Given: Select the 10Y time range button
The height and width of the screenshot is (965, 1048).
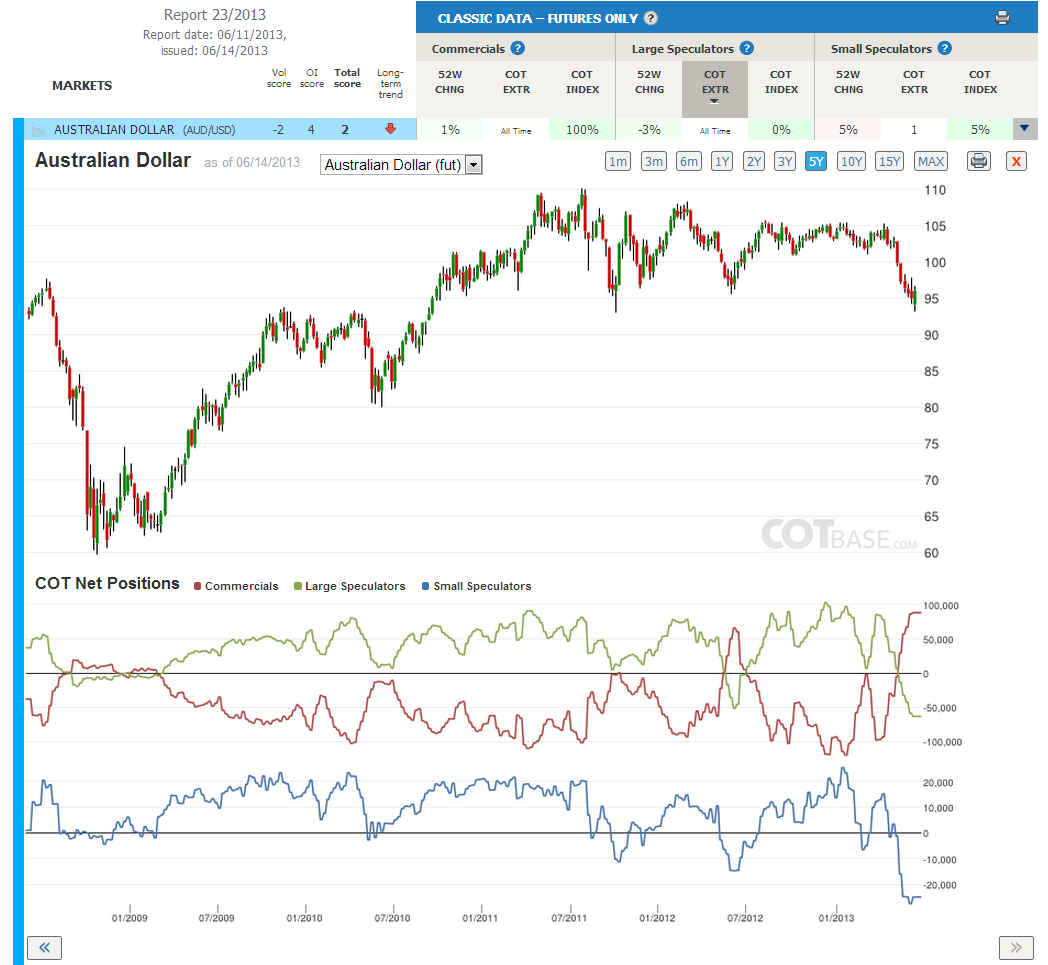Looking at the screenshot, I should click(851, 161).
